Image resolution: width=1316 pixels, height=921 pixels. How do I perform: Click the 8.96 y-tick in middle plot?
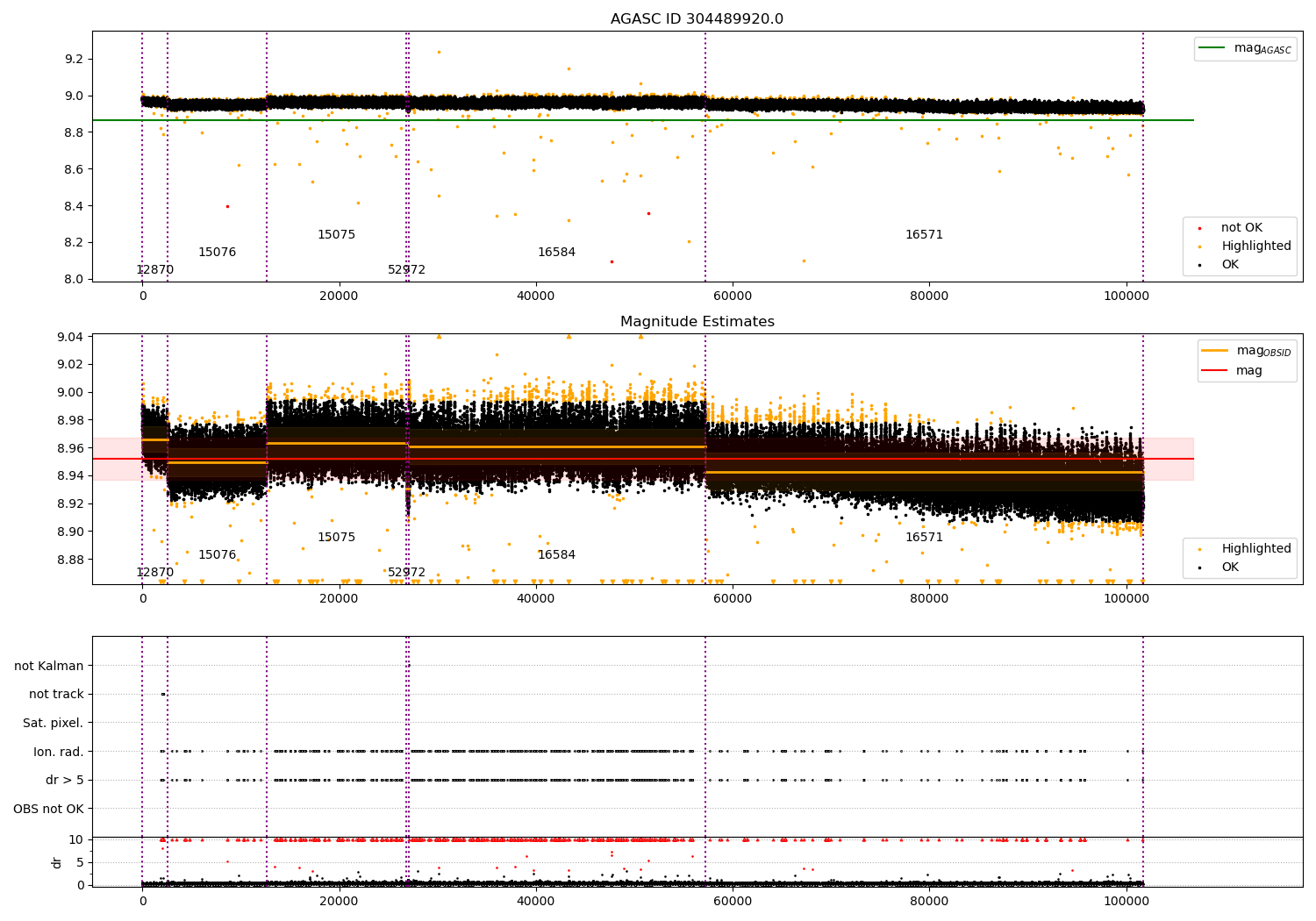coord(70,448)
